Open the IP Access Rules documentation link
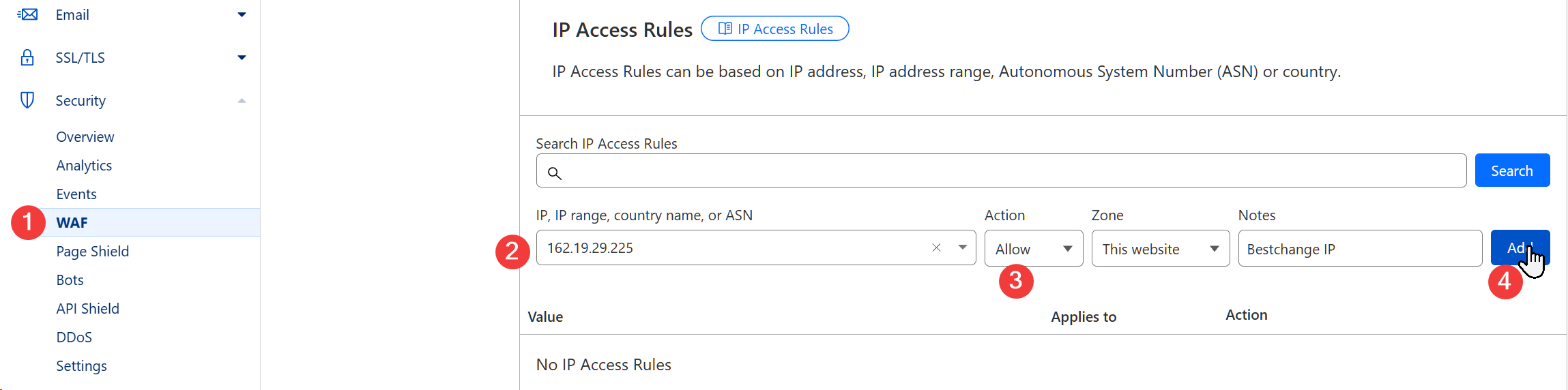Screen dimensions: 1568x390 [775, 29]
